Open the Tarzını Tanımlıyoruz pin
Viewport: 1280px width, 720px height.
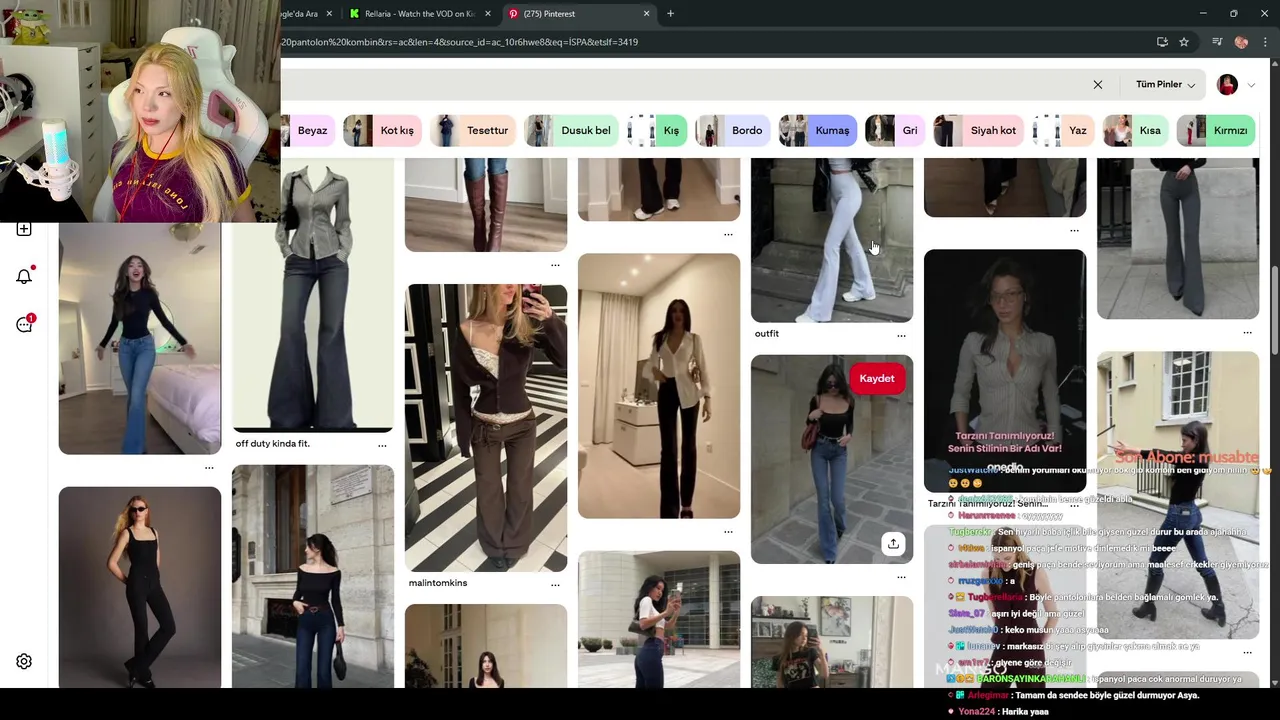pyautogui.click(x=1005, y=370)
